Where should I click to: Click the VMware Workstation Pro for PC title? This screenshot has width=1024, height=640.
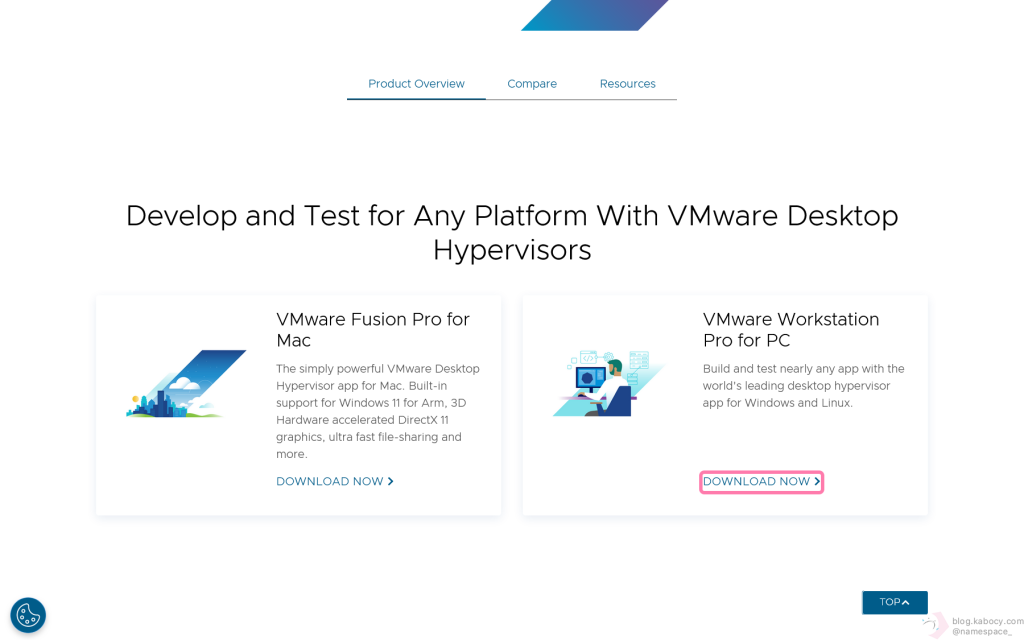pyautogui.click(x=790, y=330)
